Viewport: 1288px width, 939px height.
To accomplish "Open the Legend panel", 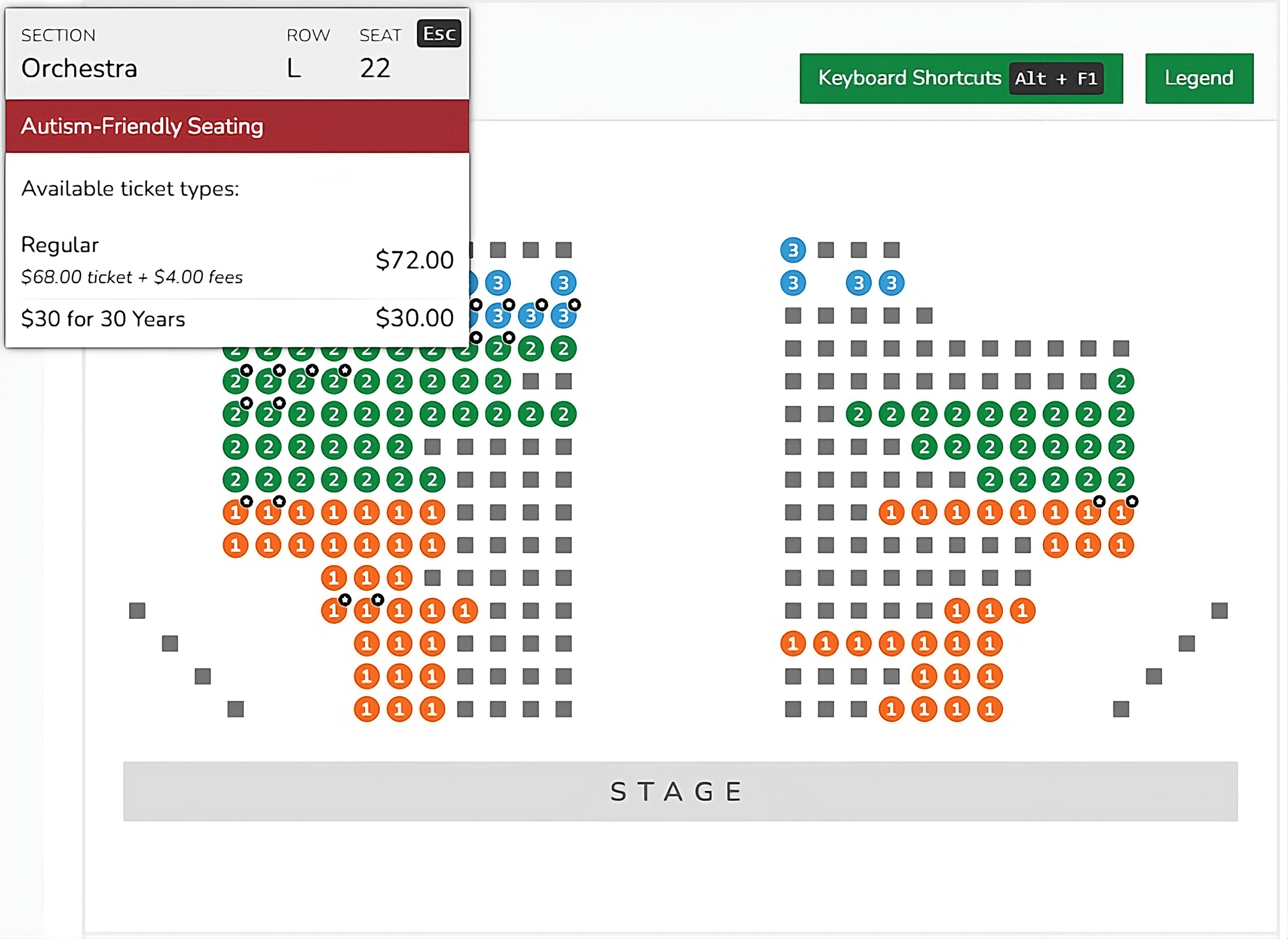I will (1198, 78).
